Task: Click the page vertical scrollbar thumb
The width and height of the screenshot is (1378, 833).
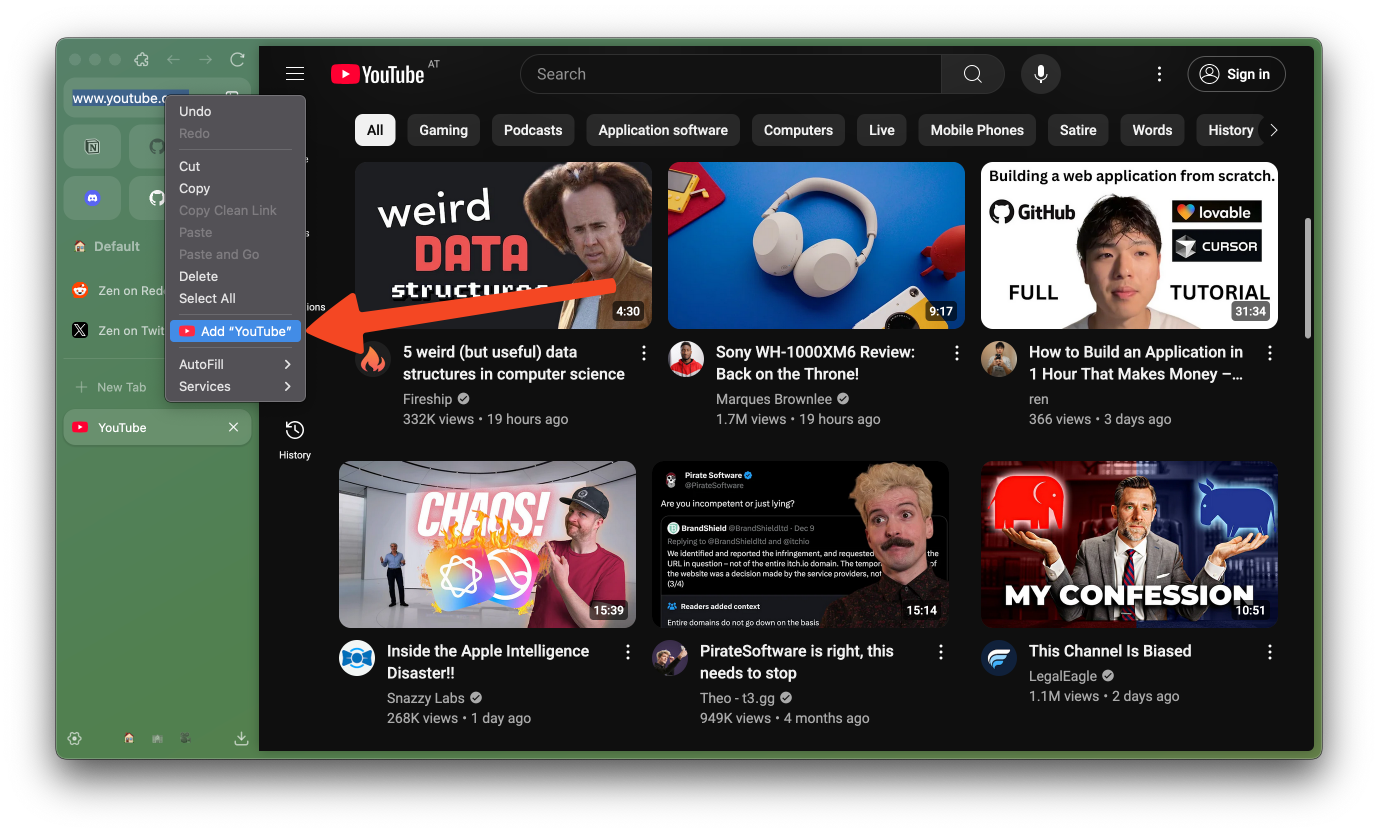Action: pyautogui.click(x=1306, y=279)
